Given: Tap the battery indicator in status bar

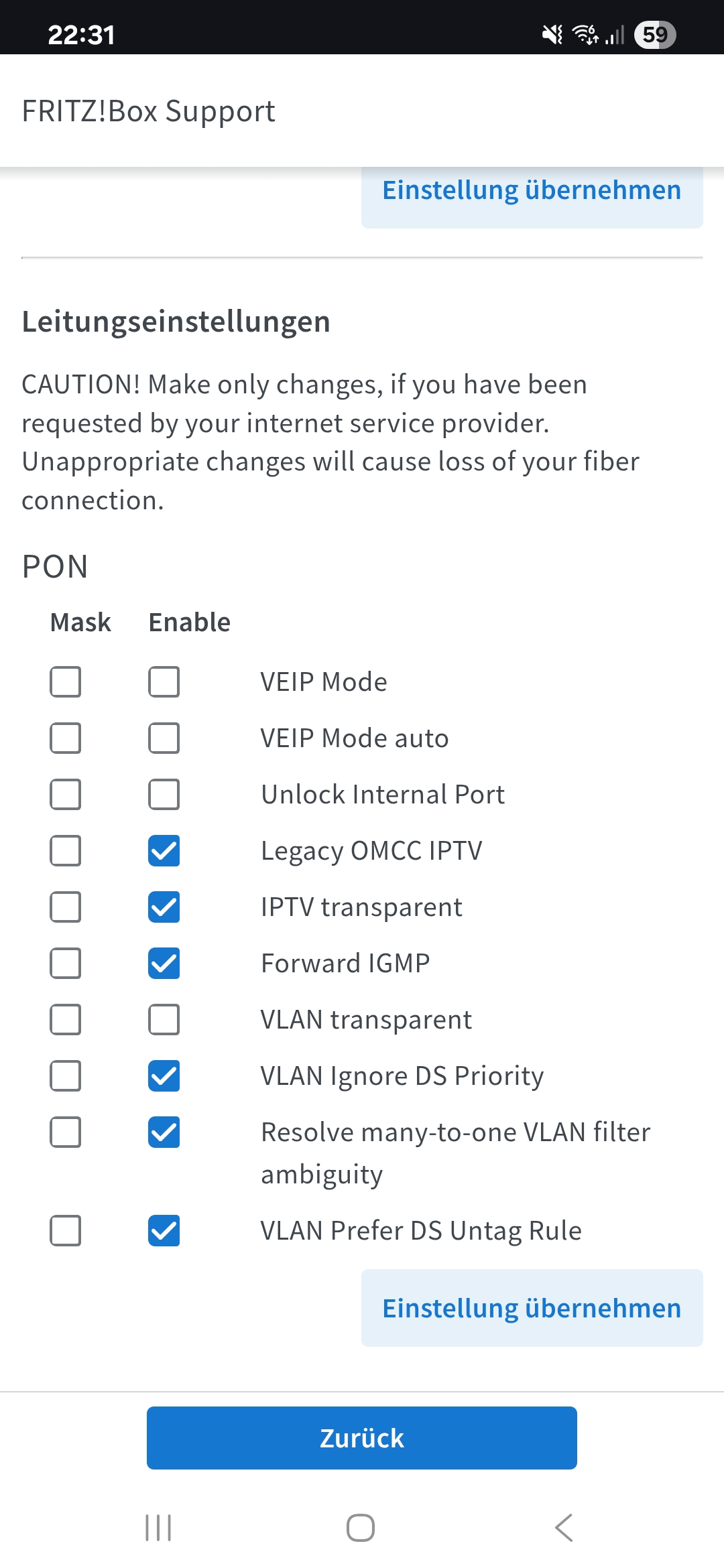Looking at the screenshot, I should pos(654,35).
